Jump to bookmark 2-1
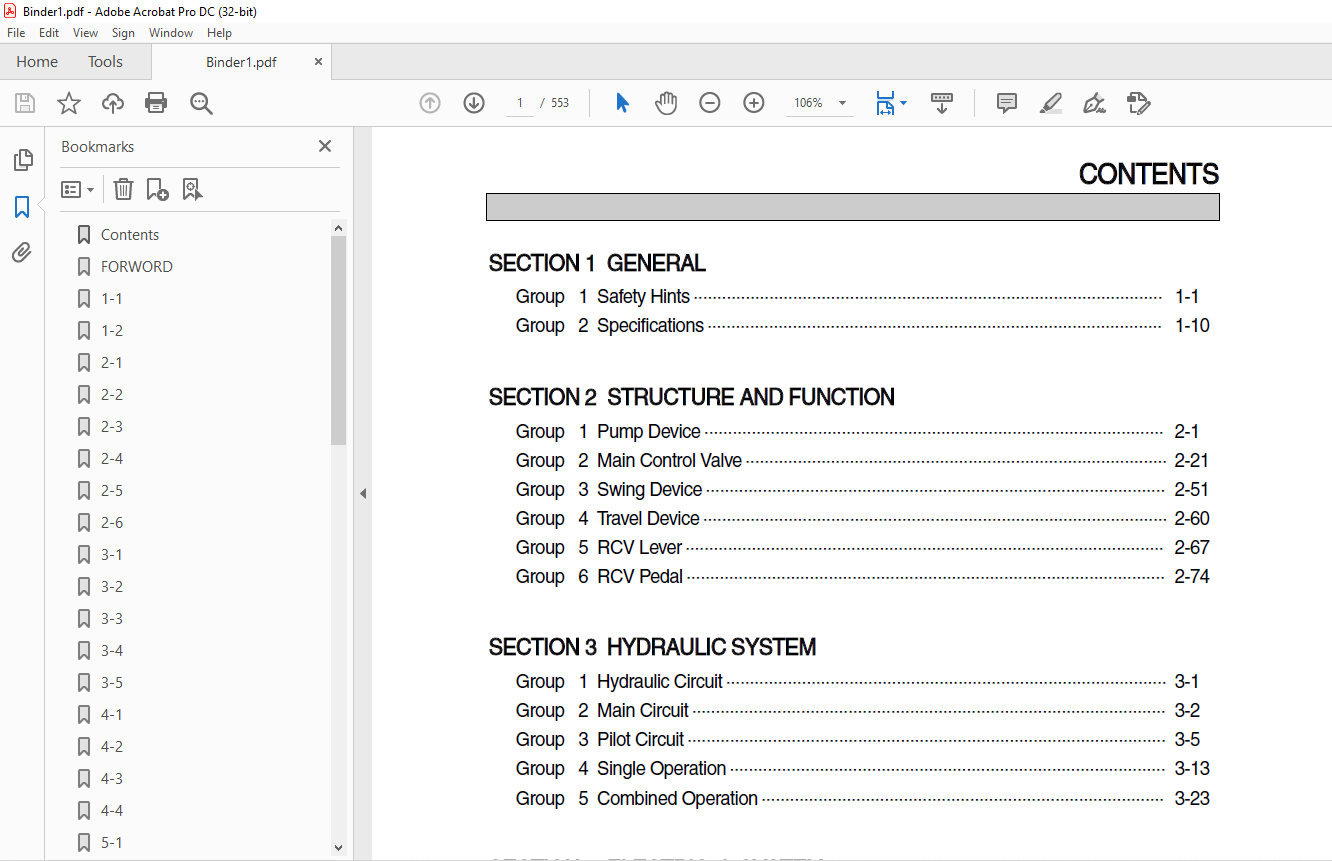The image size is (1332, 861). click(112, 363)
